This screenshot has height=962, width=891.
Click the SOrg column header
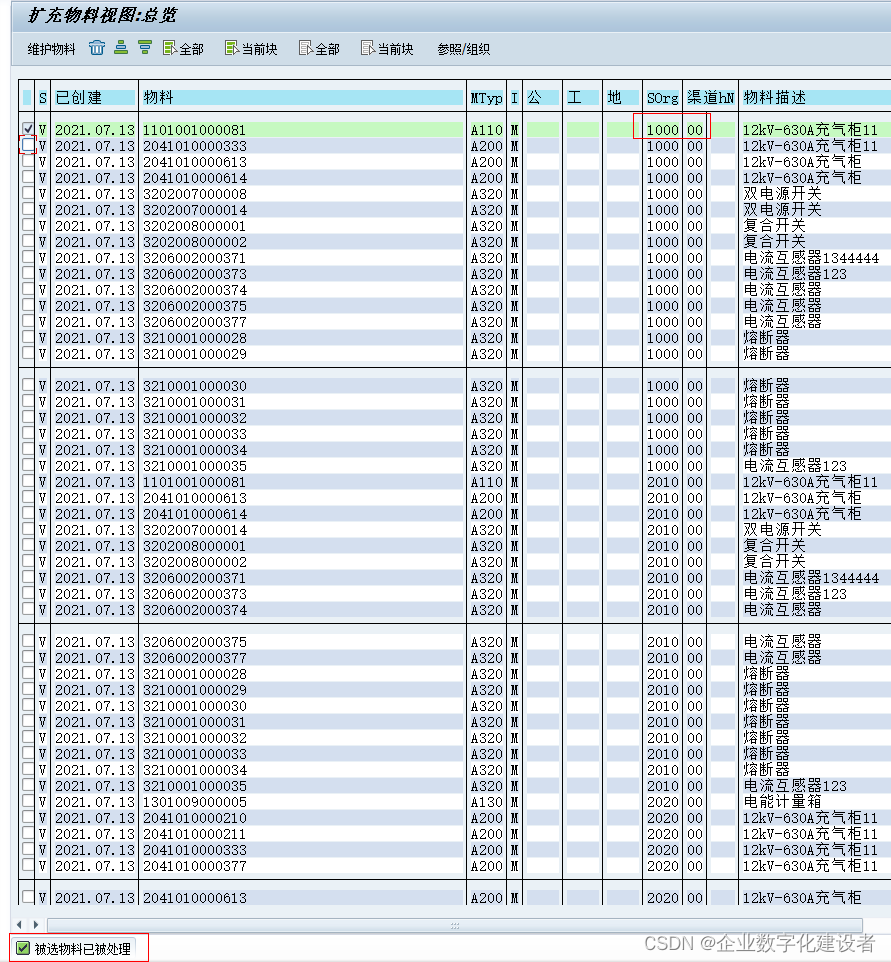click(x=662, y=97)
